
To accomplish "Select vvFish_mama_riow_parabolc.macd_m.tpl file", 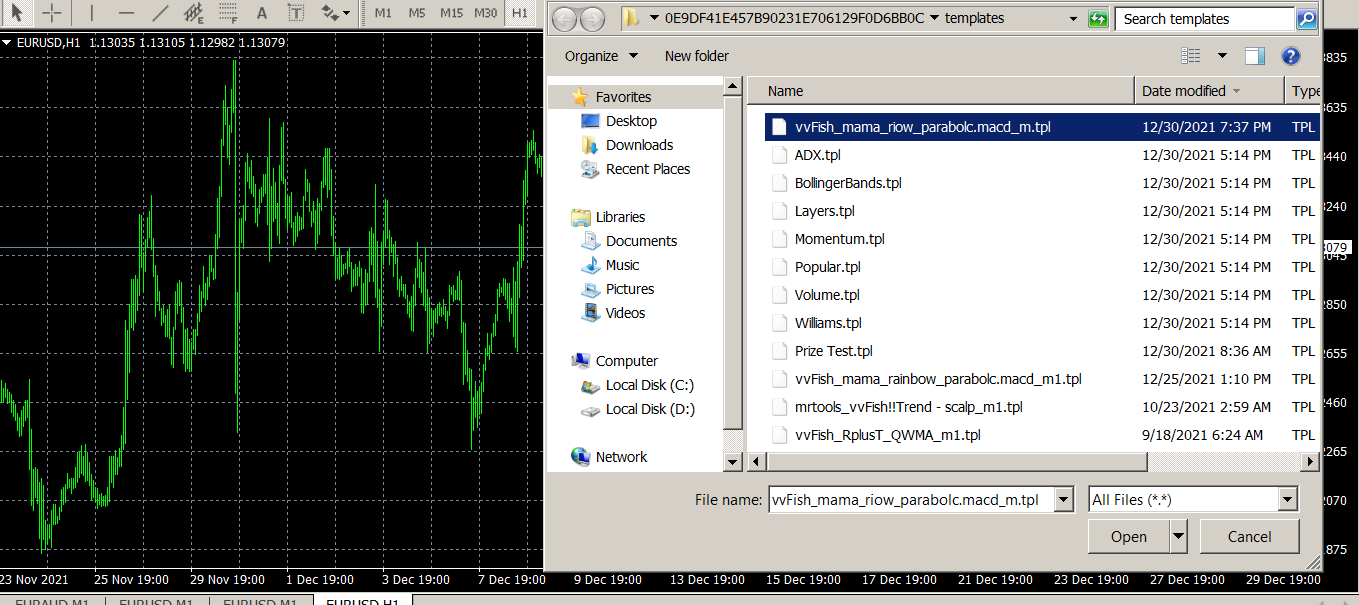I will click(1041, 127).
